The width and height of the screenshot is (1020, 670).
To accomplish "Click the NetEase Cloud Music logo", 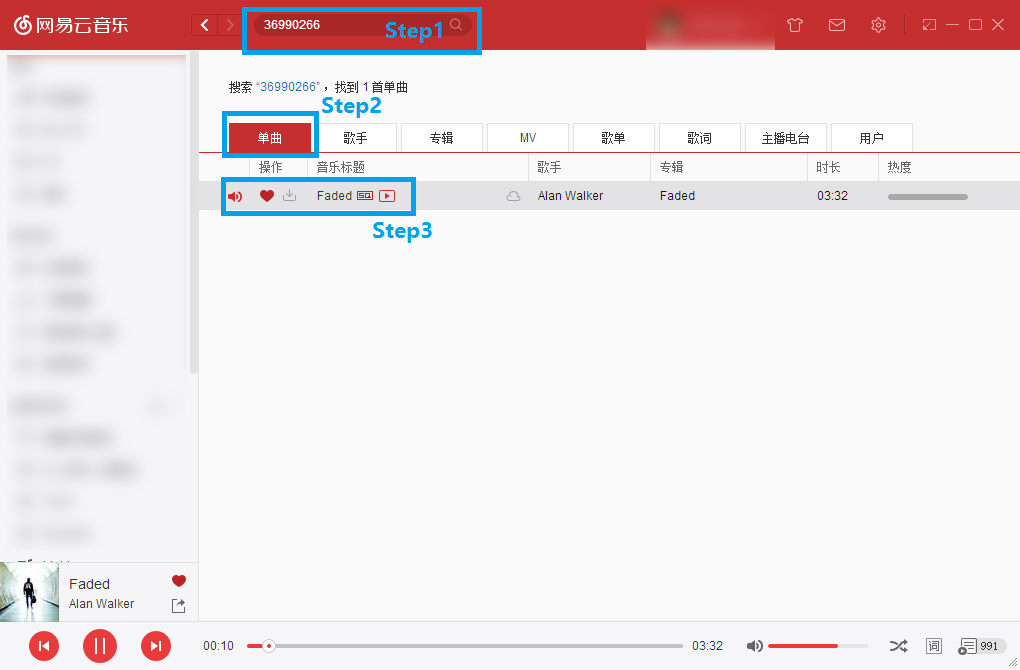I will point(71,25).
